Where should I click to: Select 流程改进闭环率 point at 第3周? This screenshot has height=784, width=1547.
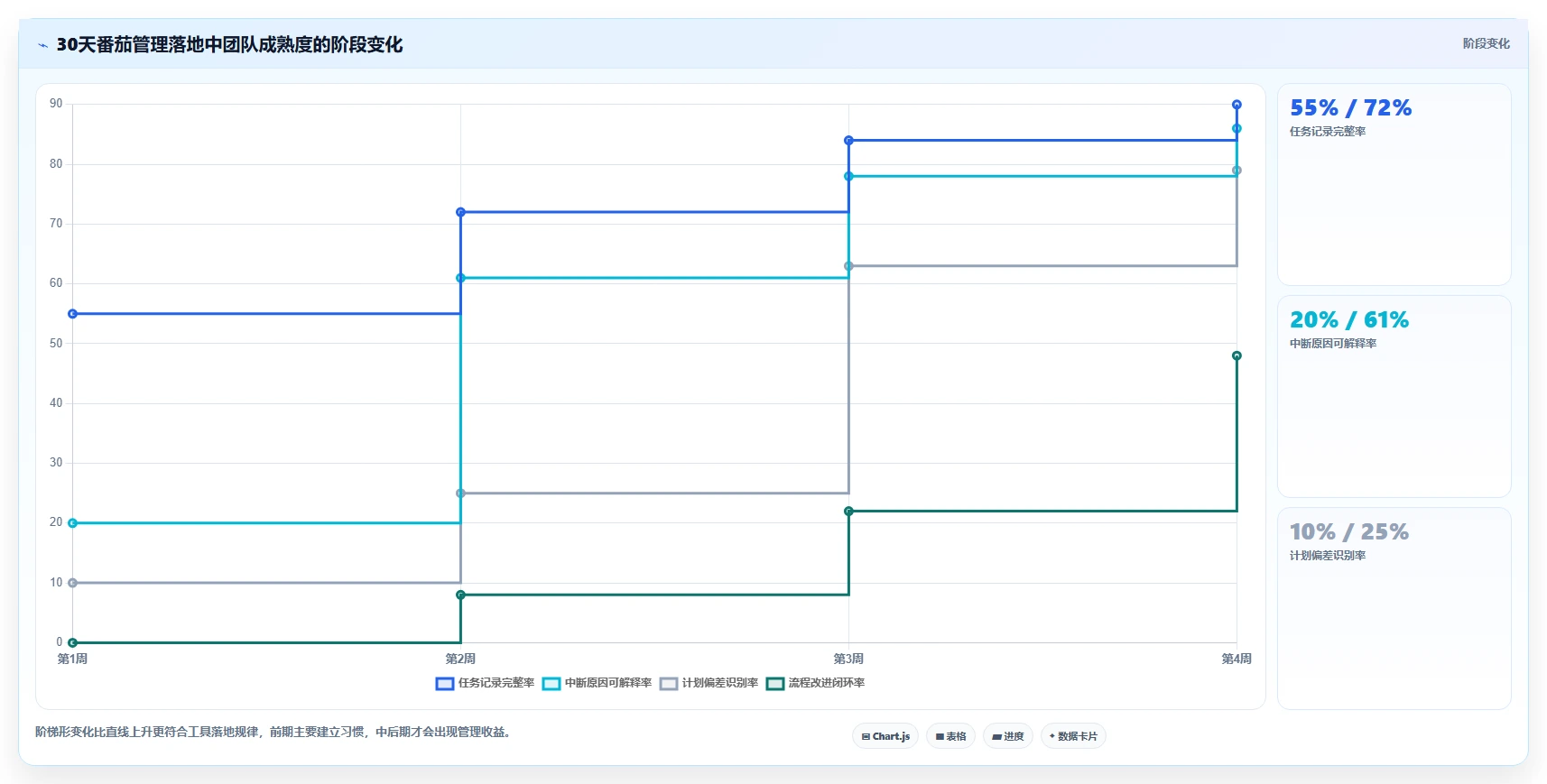tap(848, 512)
